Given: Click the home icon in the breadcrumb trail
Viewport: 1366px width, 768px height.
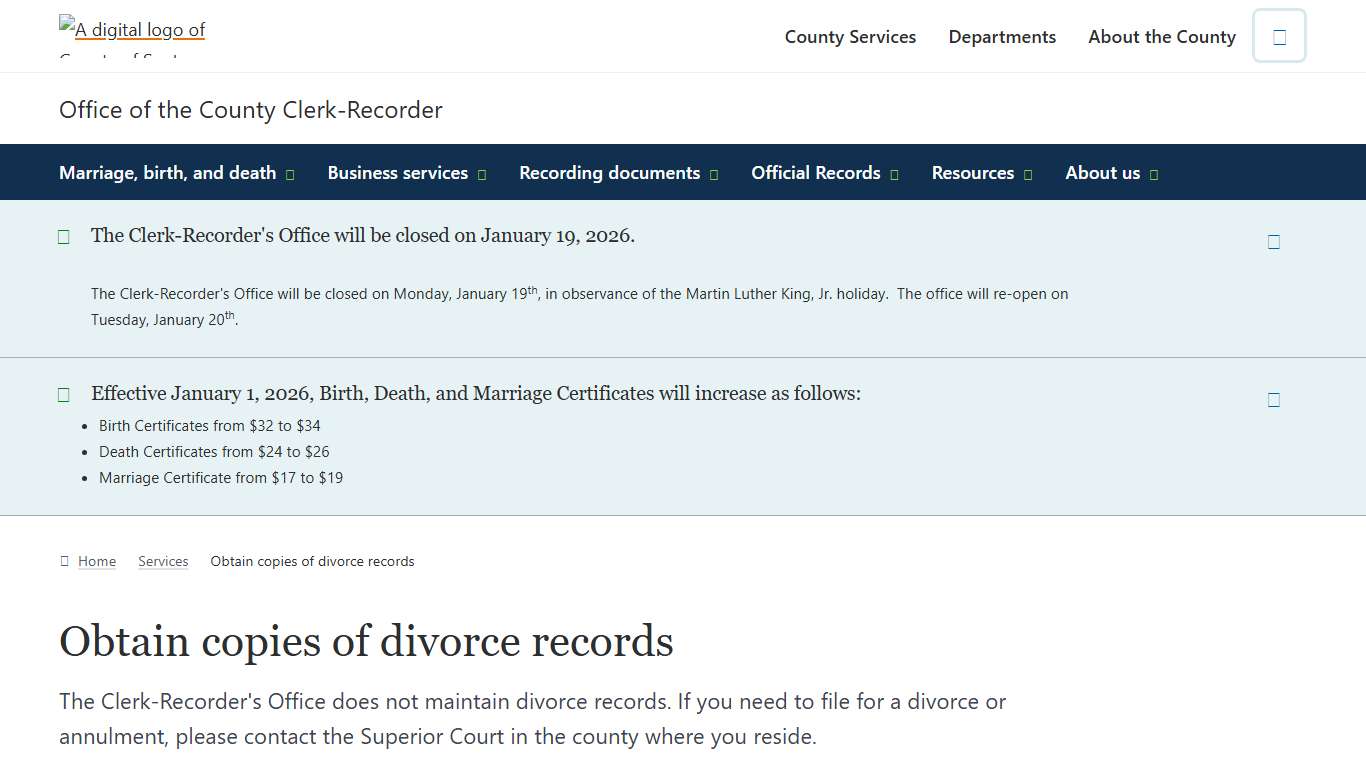Looking at the screenshot, I should pos(63,561).
